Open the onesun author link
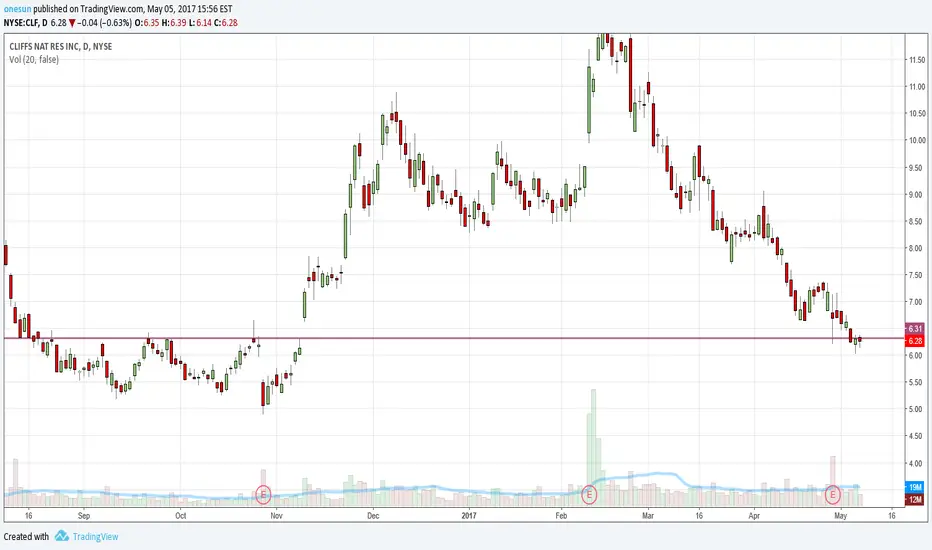The width and height of the screenshot is (932, 550). point(17,9)
